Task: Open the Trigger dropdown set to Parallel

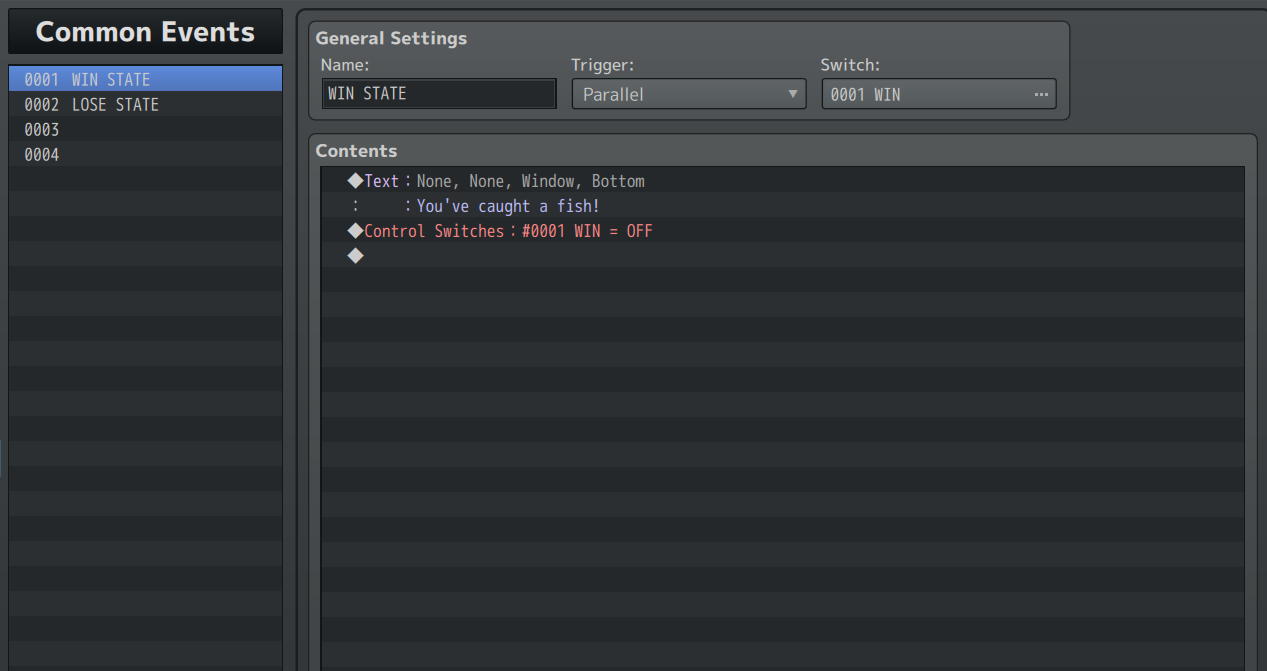Action: pos(689,94)
